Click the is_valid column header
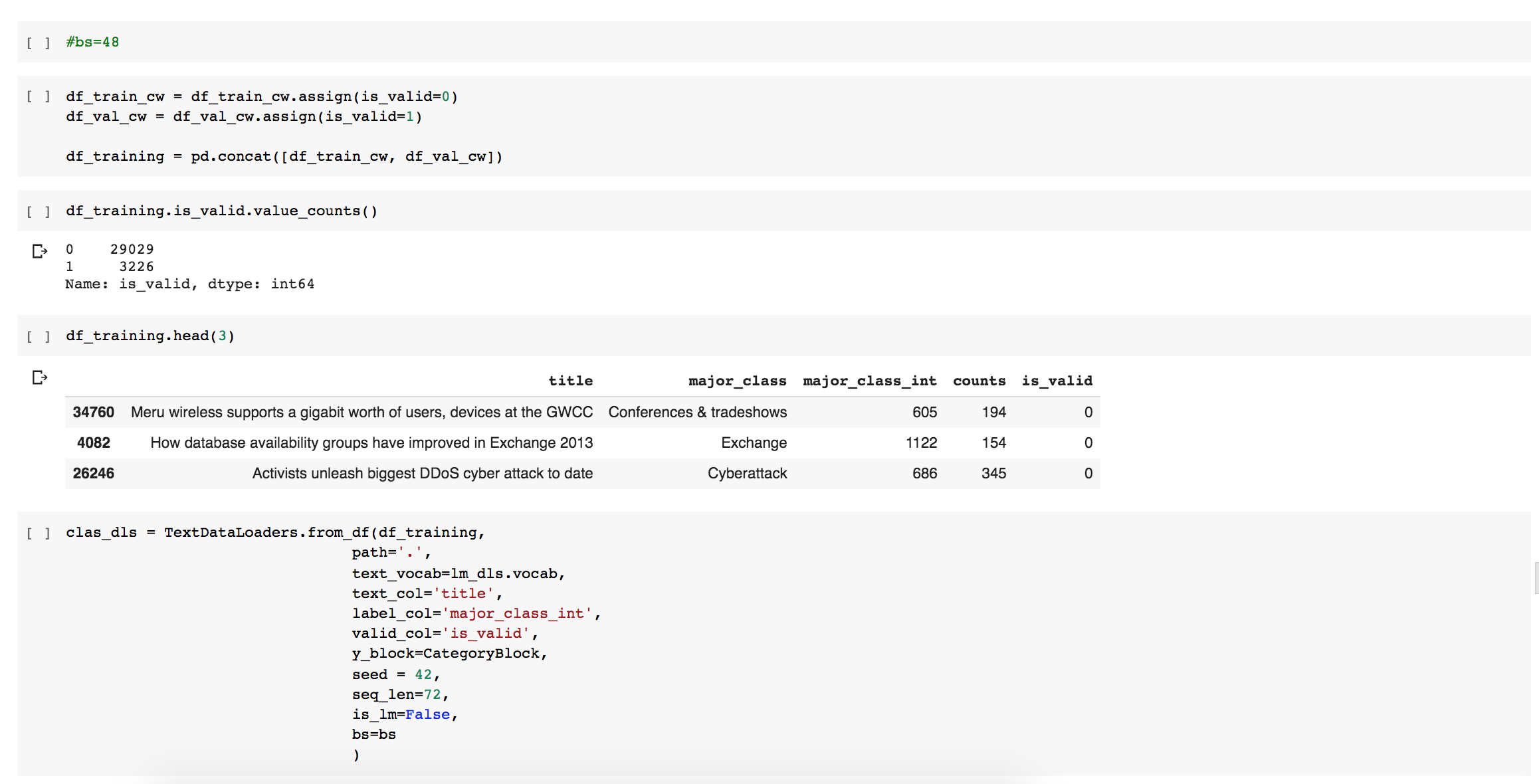1539x784 pixels. (1057, 381)
